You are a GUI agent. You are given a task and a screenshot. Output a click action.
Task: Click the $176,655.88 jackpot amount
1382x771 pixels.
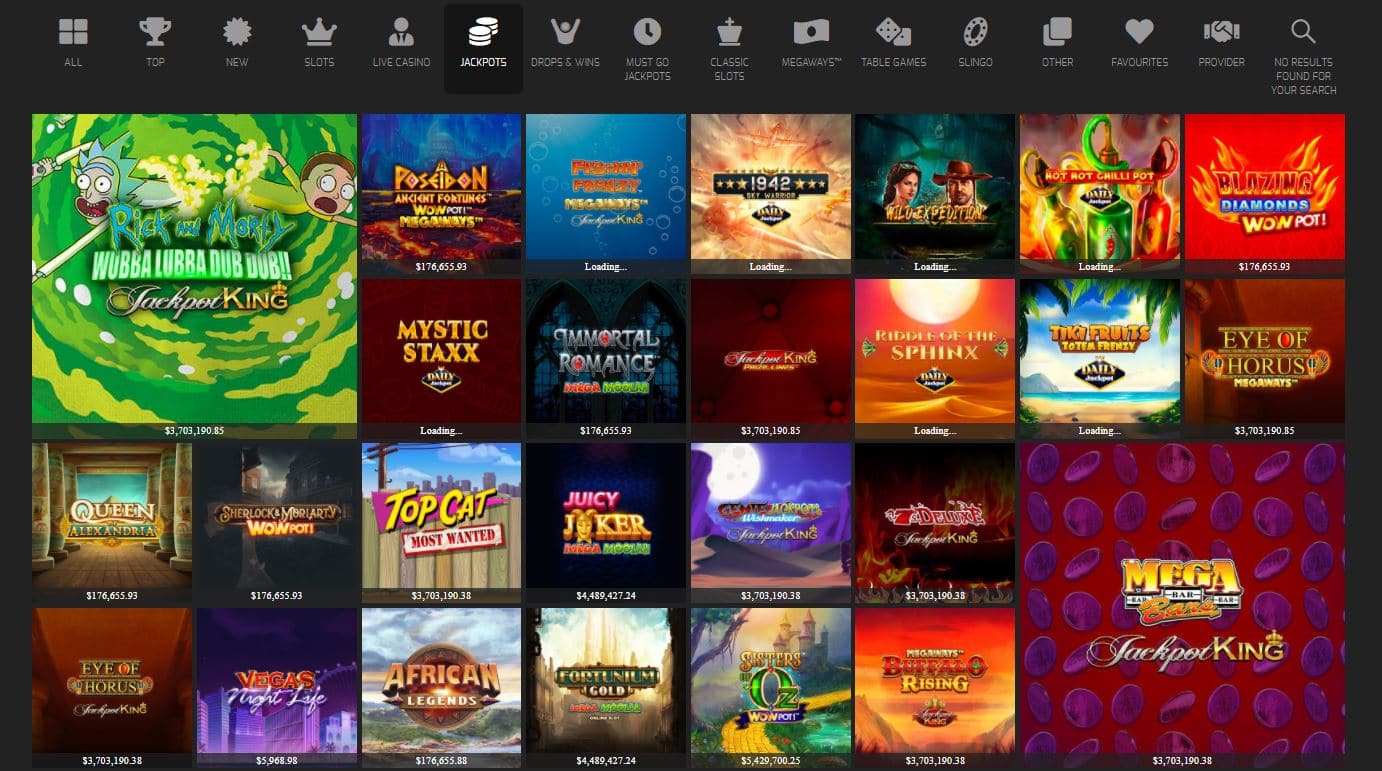(441, 761)
